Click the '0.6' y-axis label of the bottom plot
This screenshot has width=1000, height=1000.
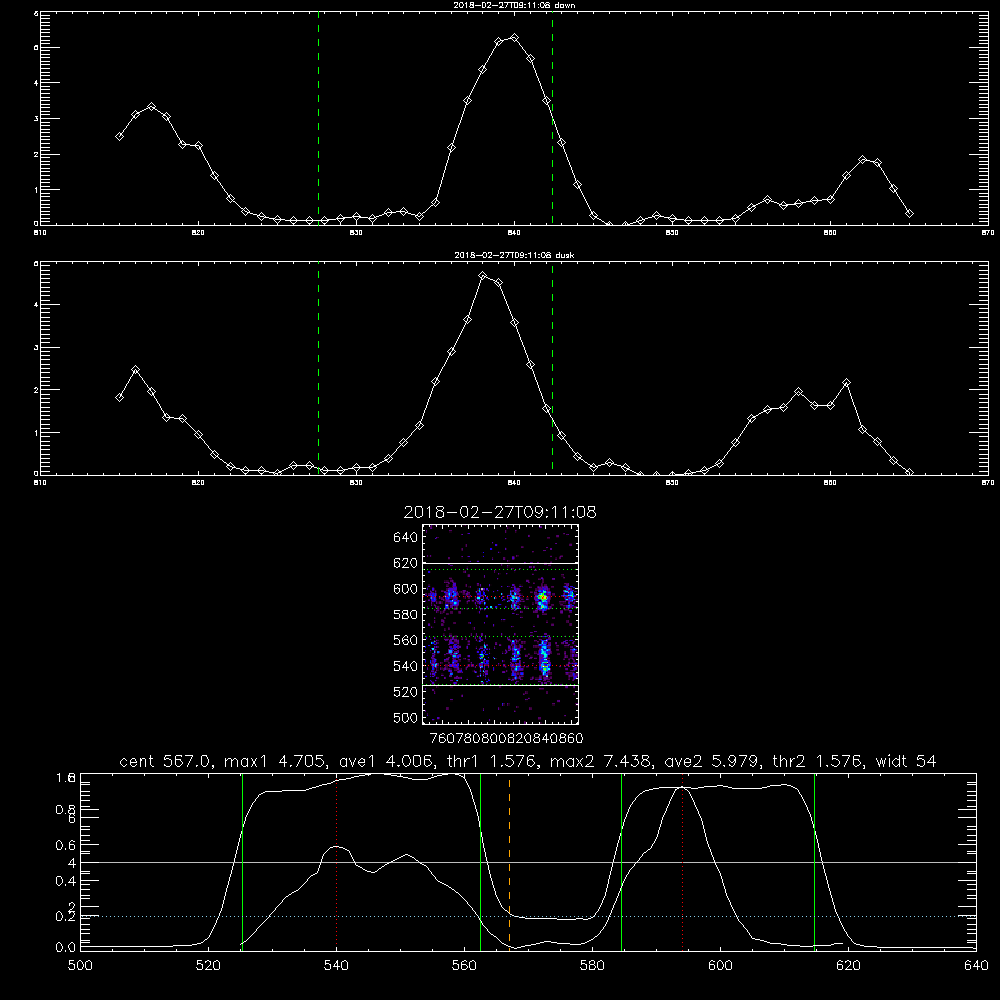pyautogui.click(x=65, y=845)
